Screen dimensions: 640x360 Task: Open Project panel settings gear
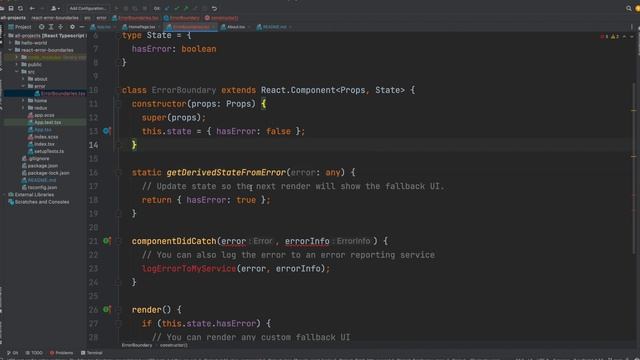point(72,27)
